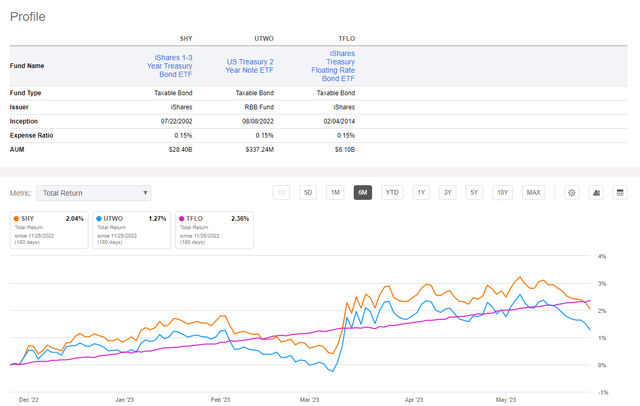Click the RBB Fund issuer cell
Image resolution: width=640 pixels, height=406 pixels.
point(259,107)
